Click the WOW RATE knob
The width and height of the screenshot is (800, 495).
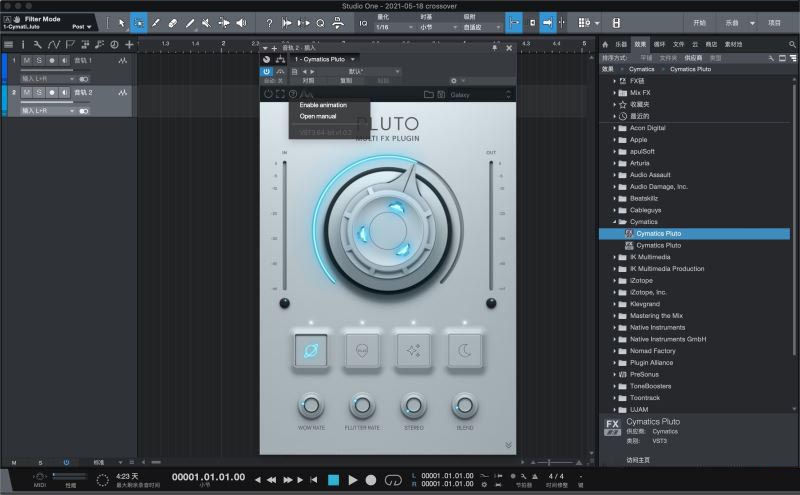coord(311,406)
